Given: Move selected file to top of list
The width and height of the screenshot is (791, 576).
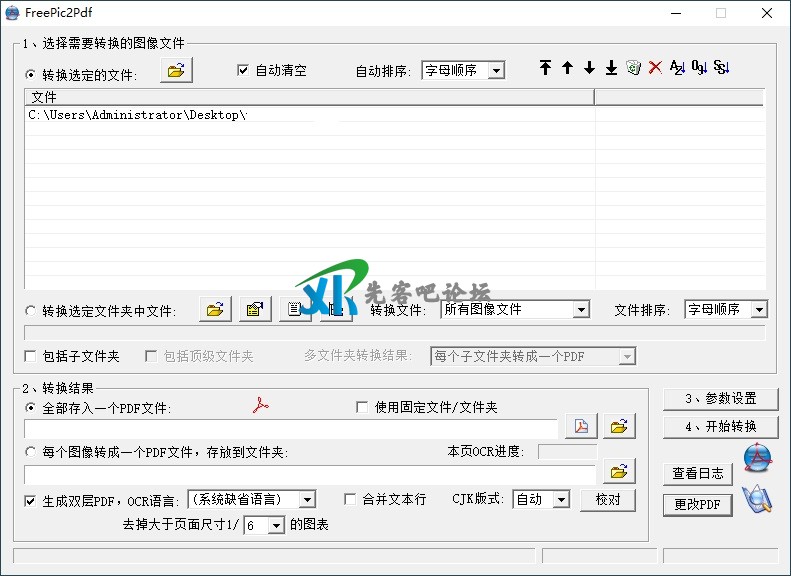Looking at the screenshot, I should (x=545, y=68).
